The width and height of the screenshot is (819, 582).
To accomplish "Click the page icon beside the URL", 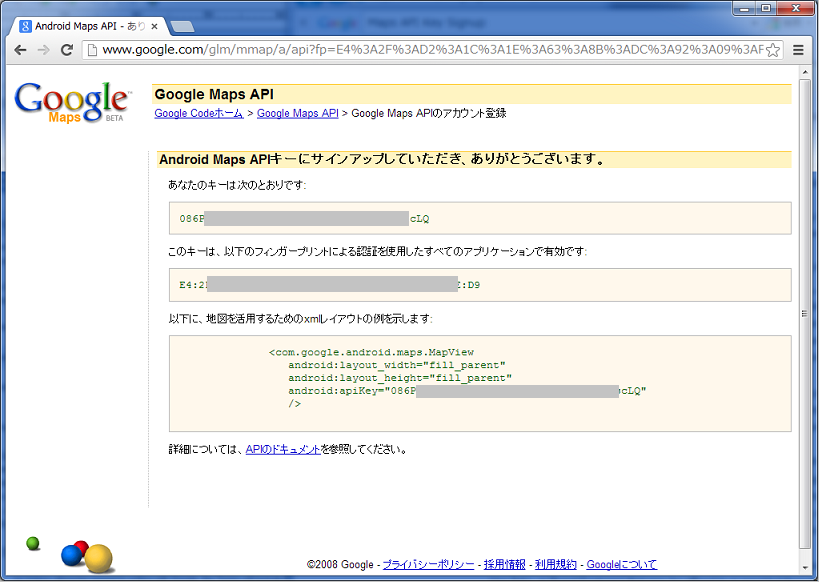I will point(92,50).
